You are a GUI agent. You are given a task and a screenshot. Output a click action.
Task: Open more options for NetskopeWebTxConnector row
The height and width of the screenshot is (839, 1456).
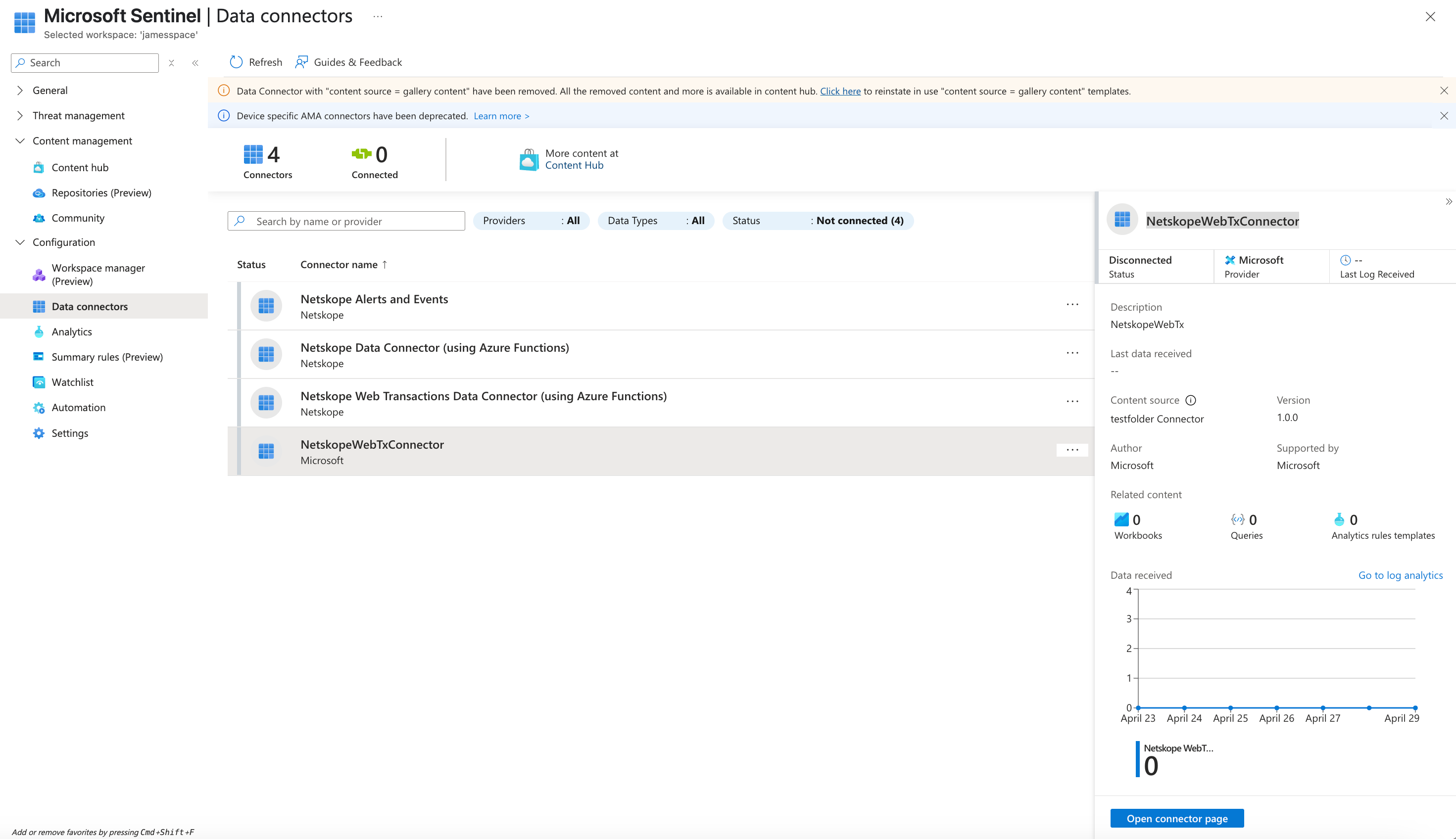tap(1072, 450)
